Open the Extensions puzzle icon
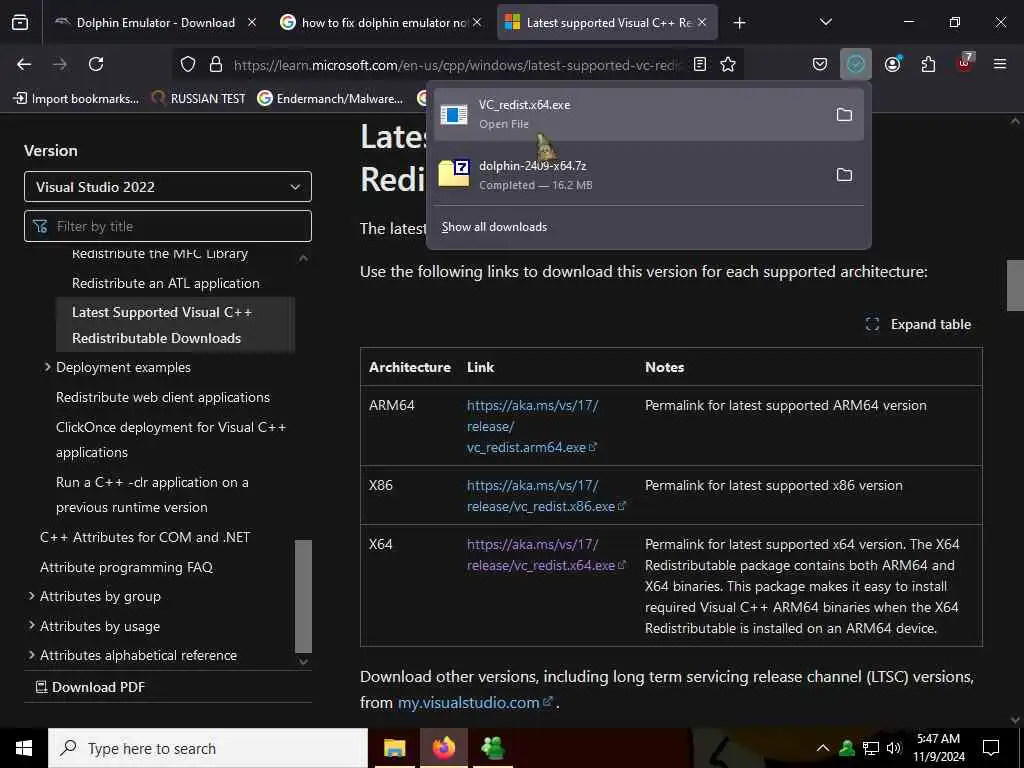Viewport: 1024px width, 768px height. [928, 64]
